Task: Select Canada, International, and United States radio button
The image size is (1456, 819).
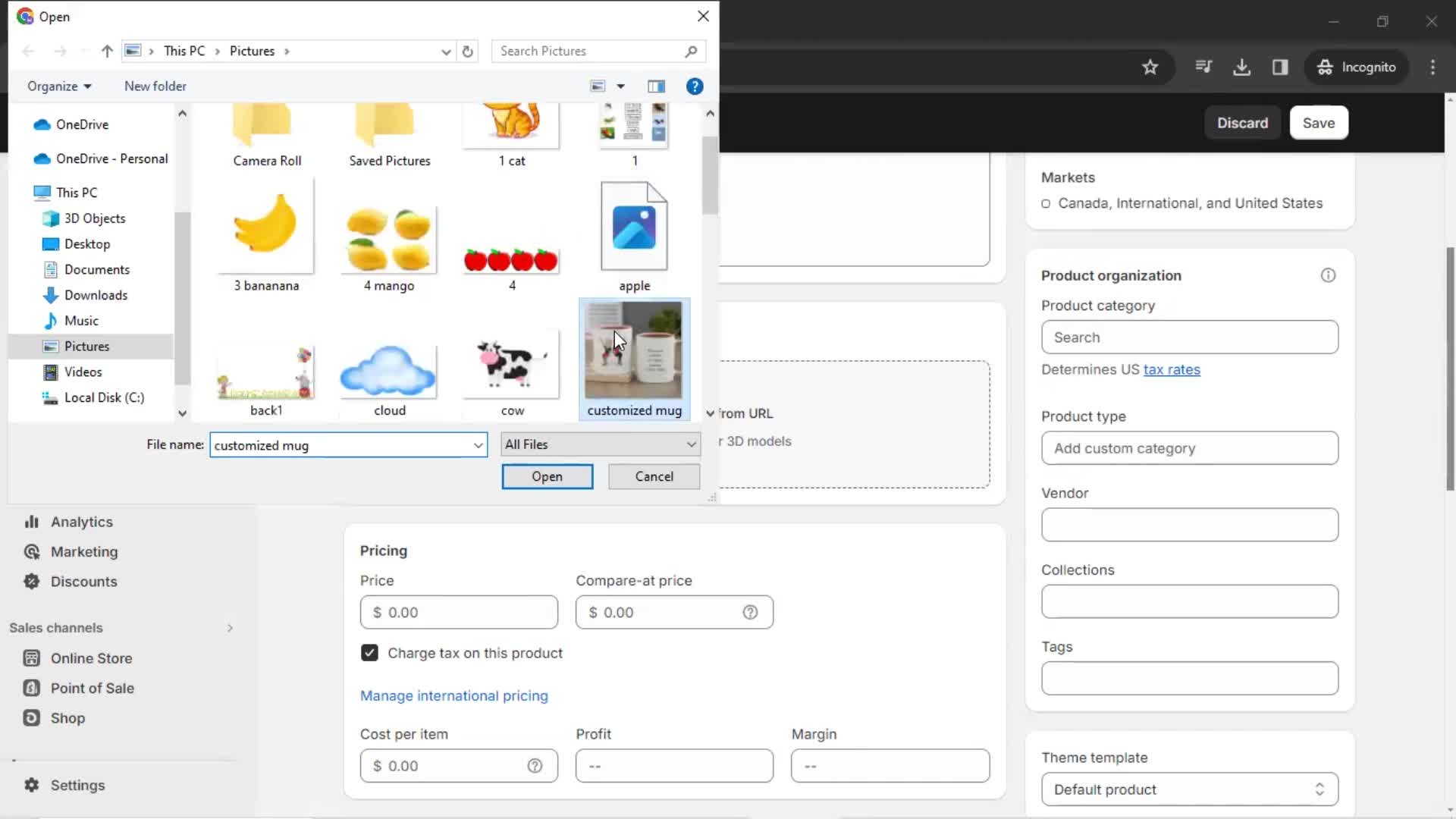Action: coord(1046,203)
